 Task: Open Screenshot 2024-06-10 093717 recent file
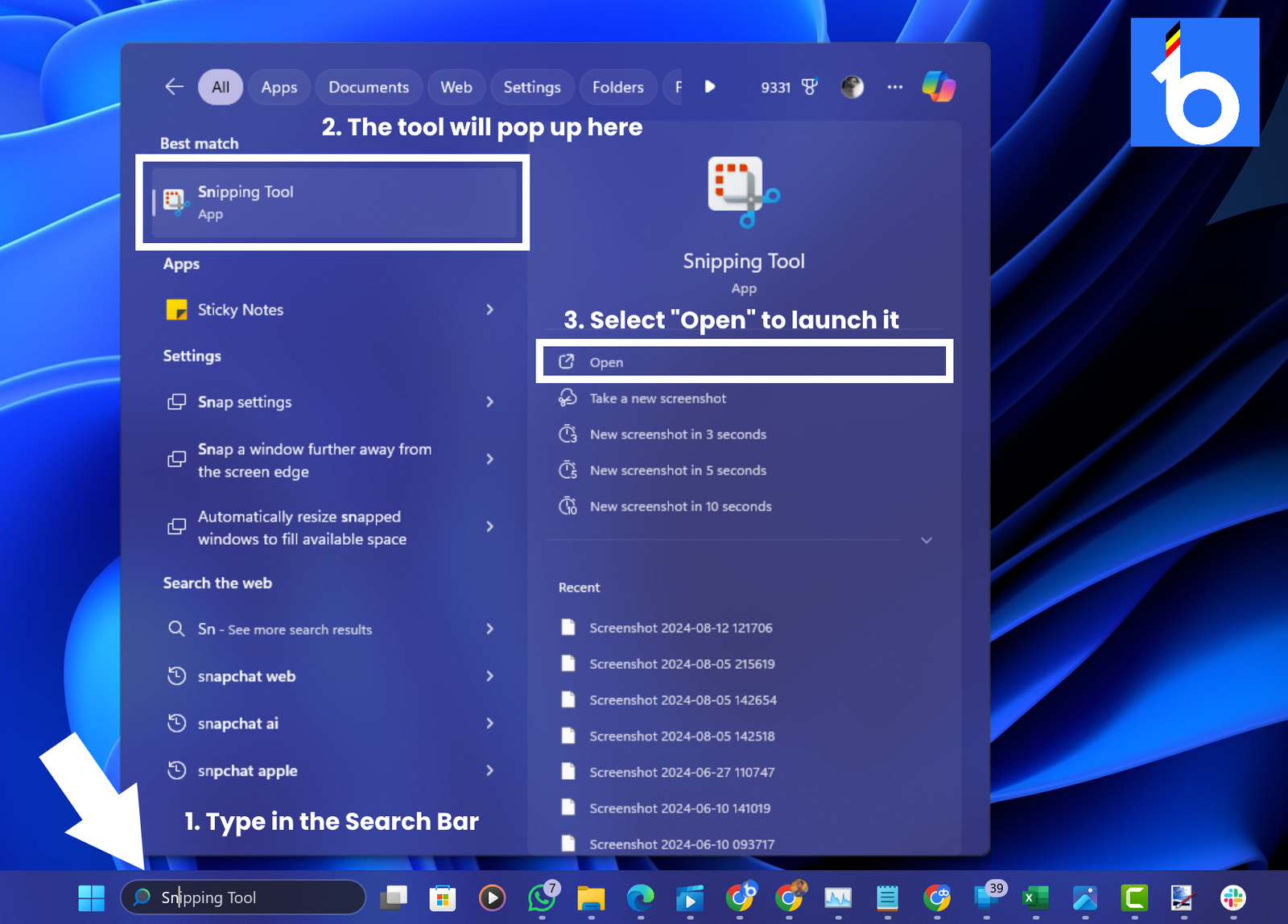point(682,844)
